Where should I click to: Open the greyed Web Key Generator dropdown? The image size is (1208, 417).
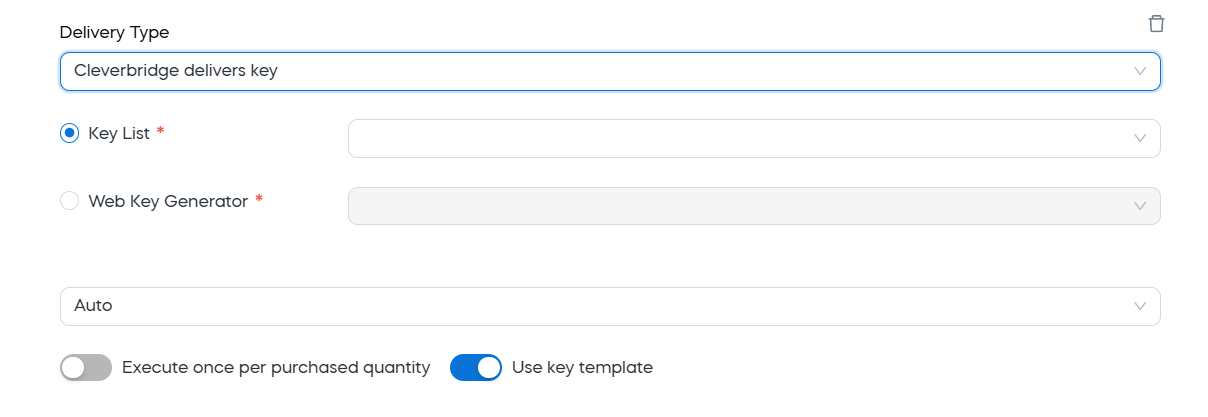754,206
